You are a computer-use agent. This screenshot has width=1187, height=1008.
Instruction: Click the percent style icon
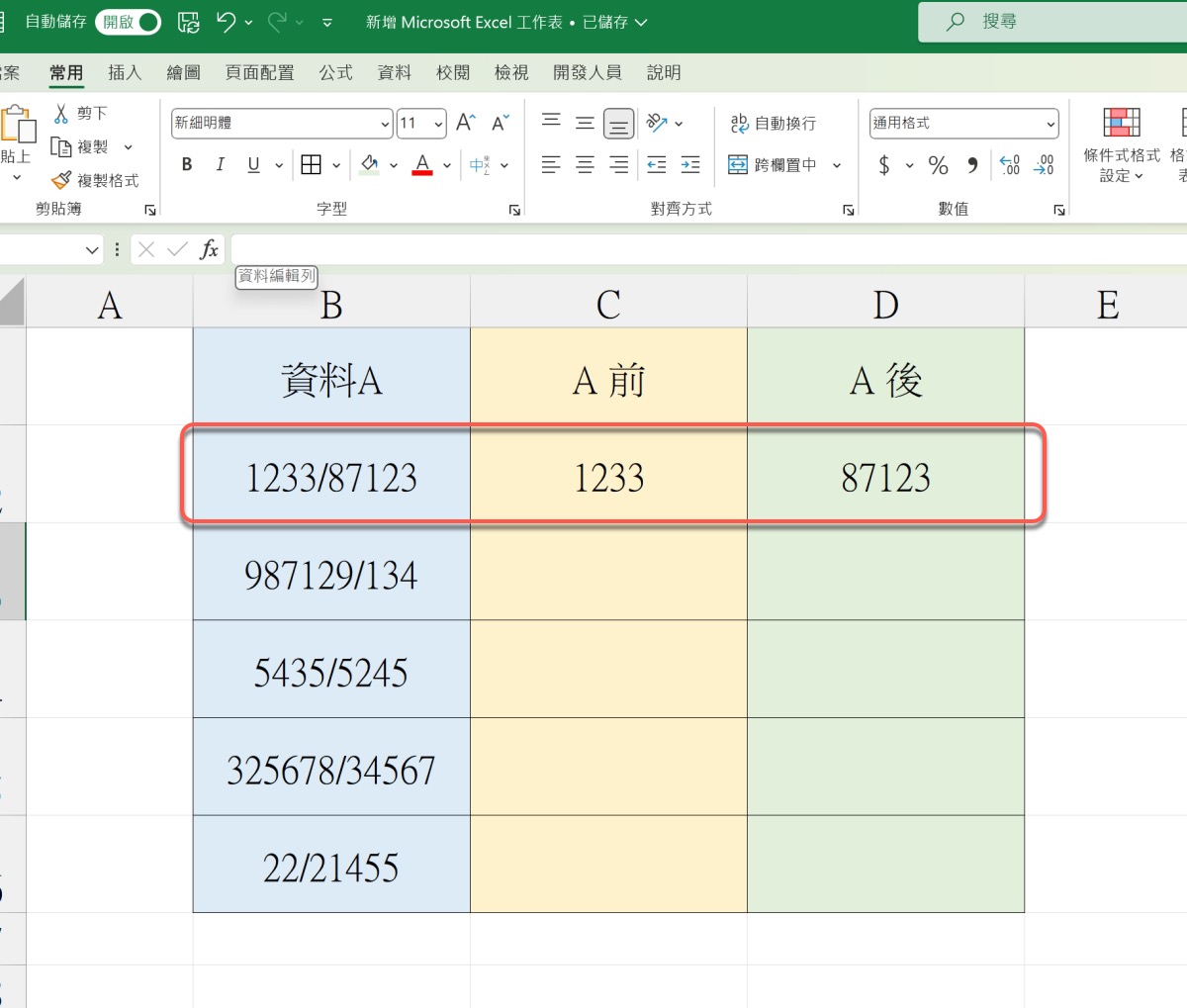(938, 165)
